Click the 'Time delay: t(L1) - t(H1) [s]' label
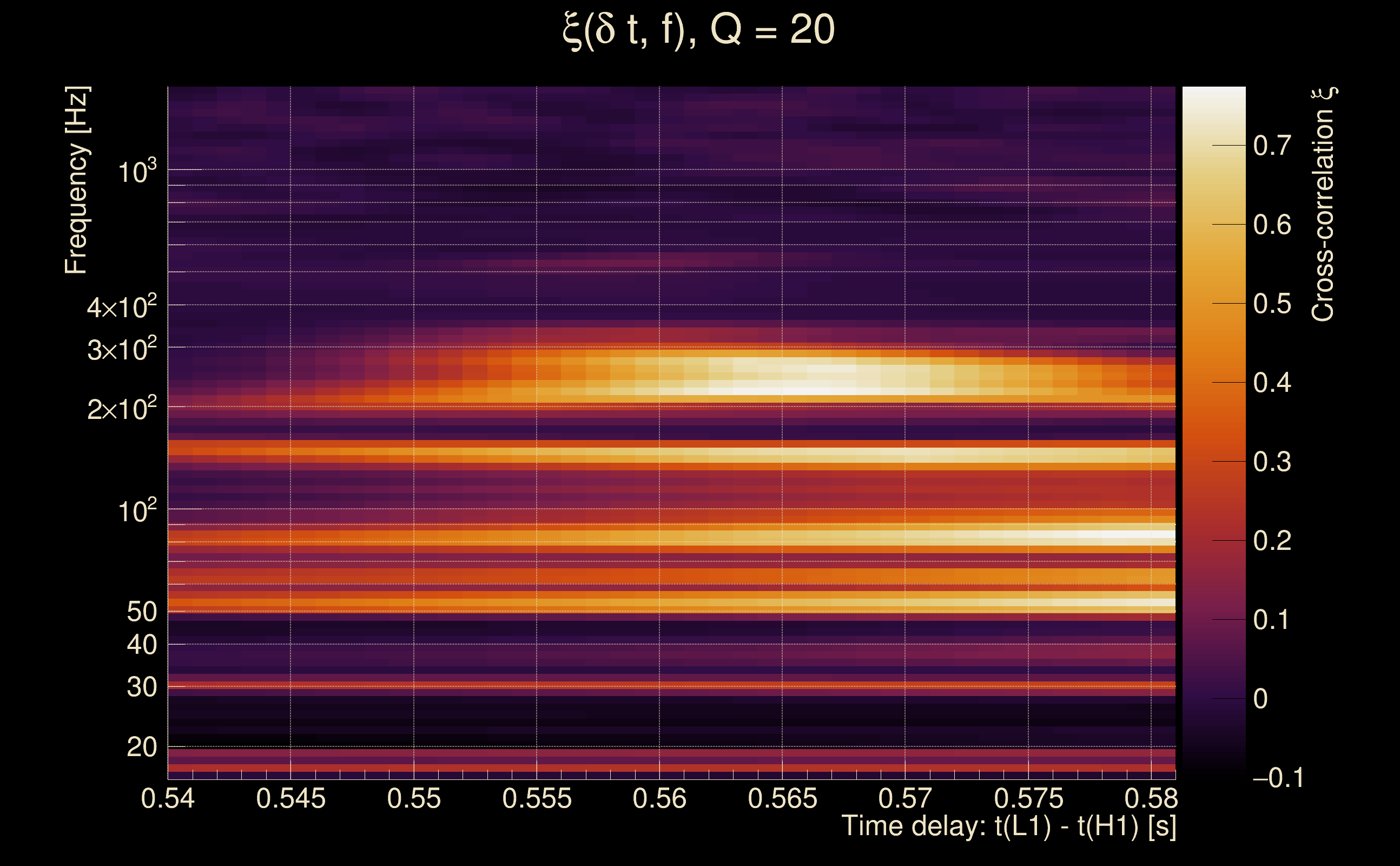 (1008, 826)
